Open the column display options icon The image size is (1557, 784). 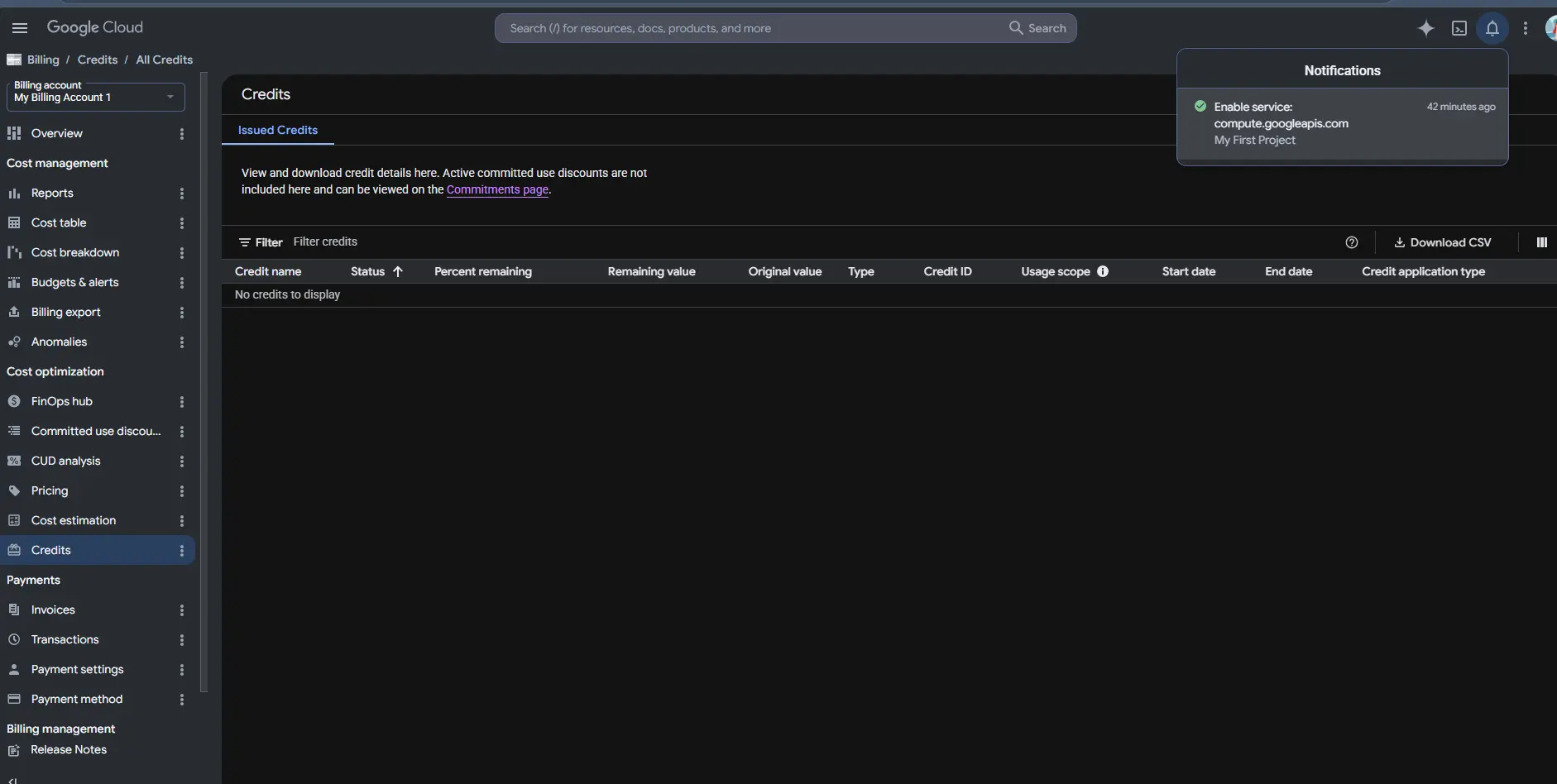(x=1542, y=242)
